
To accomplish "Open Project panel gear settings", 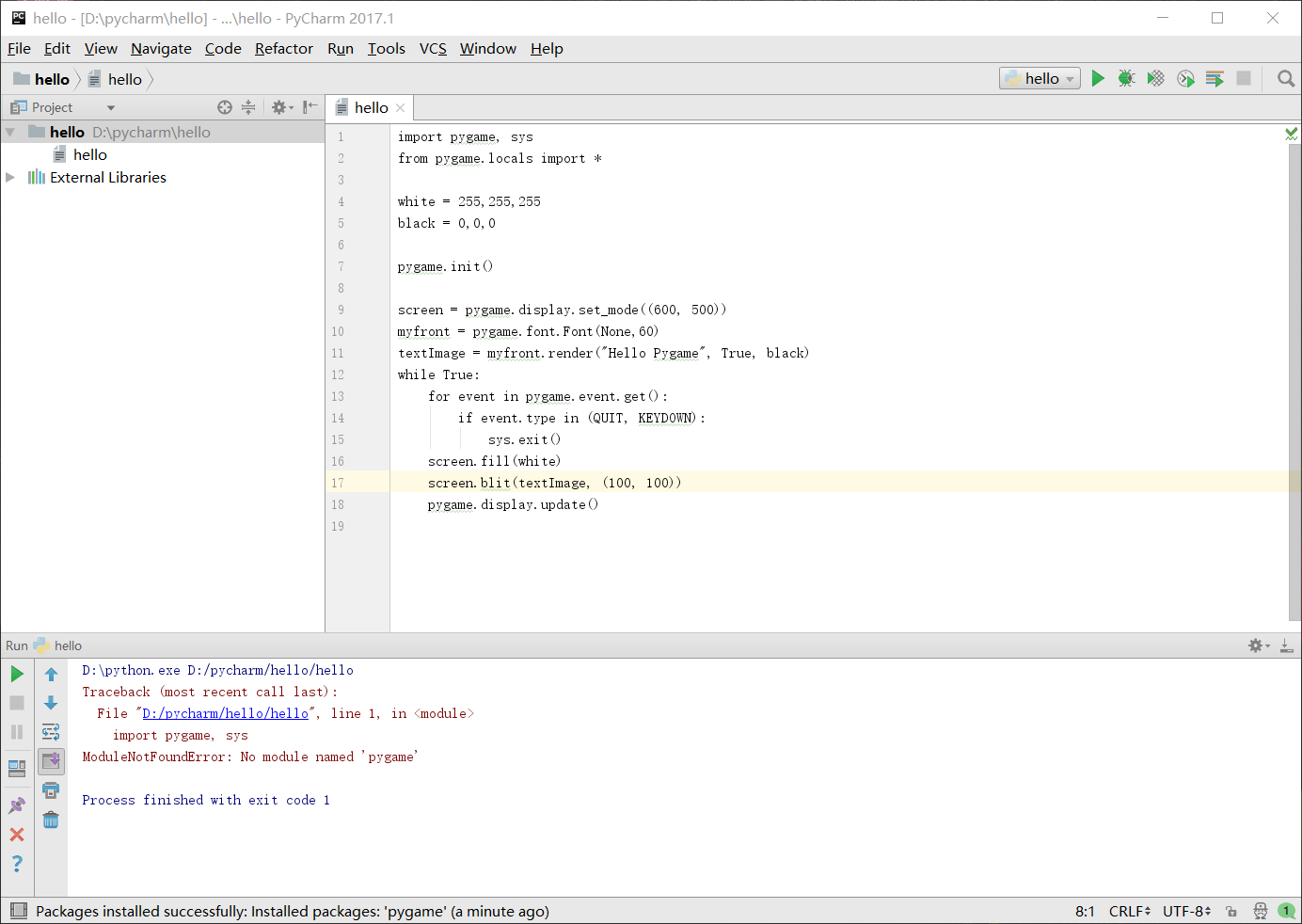I will pyautogui.click(x=281, y=107).
